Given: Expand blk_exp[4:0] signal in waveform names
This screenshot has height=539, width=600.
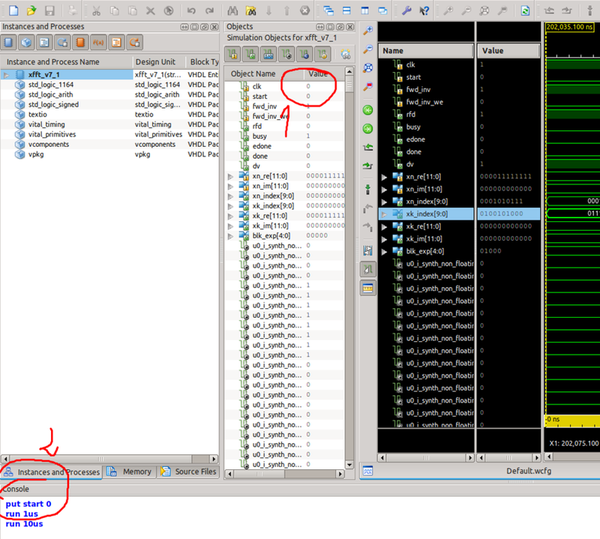Looking at the screenshot, I should click(386, 252).
